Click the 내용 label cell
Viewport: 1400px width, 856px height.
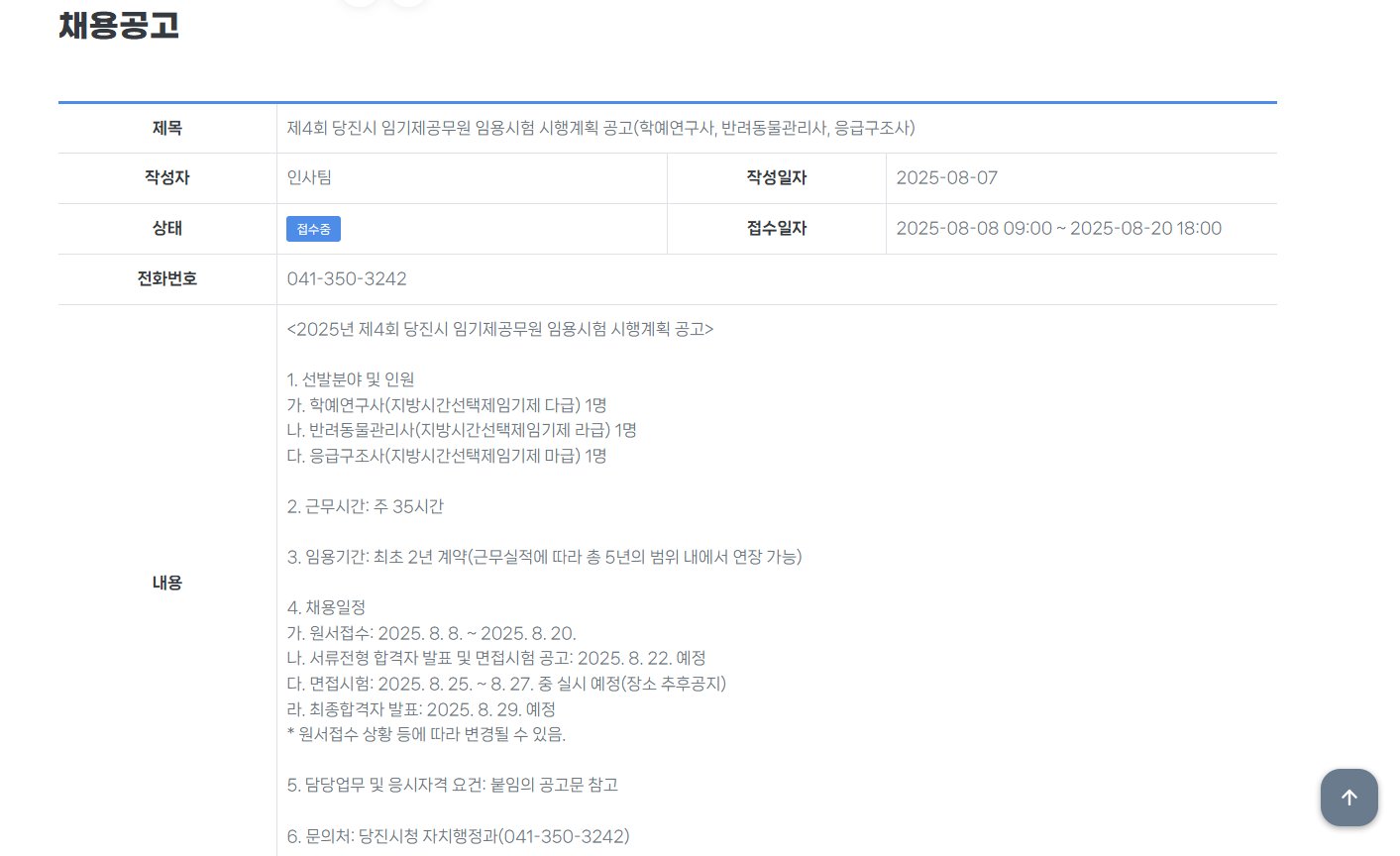[167, 583]
